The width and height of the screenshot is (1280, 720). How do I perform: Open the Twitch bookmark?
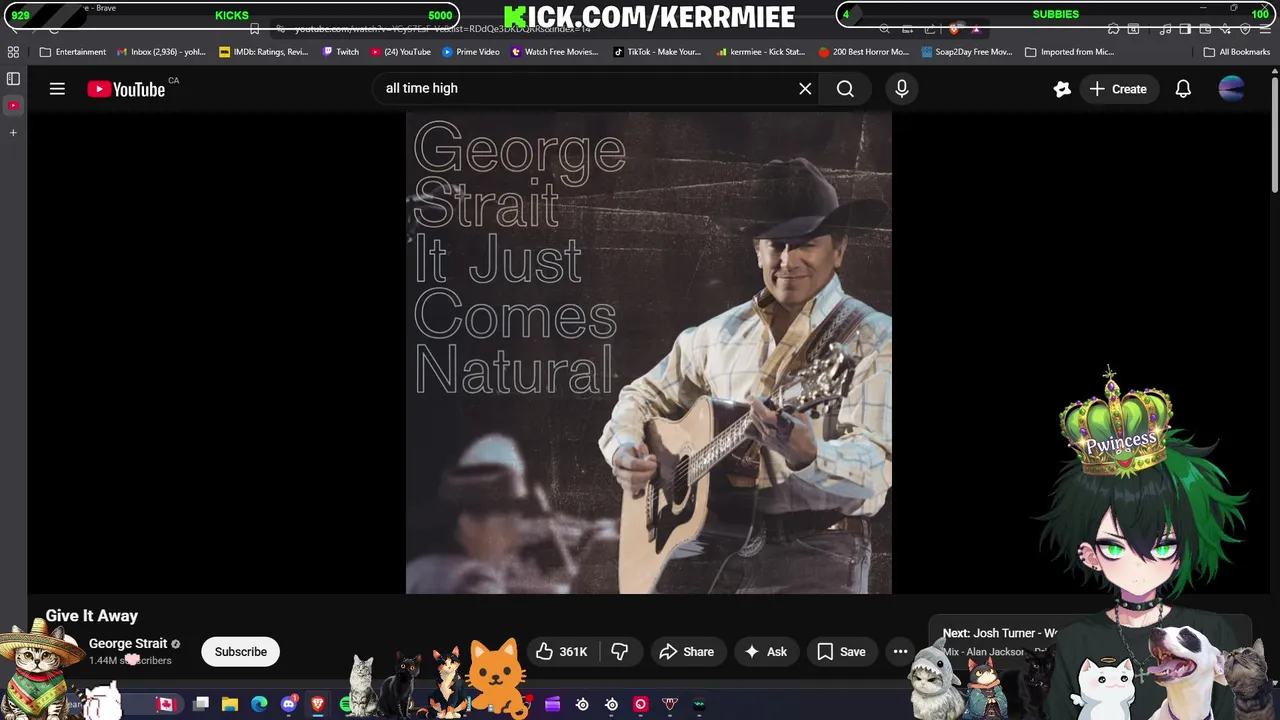tap(341, 52)
